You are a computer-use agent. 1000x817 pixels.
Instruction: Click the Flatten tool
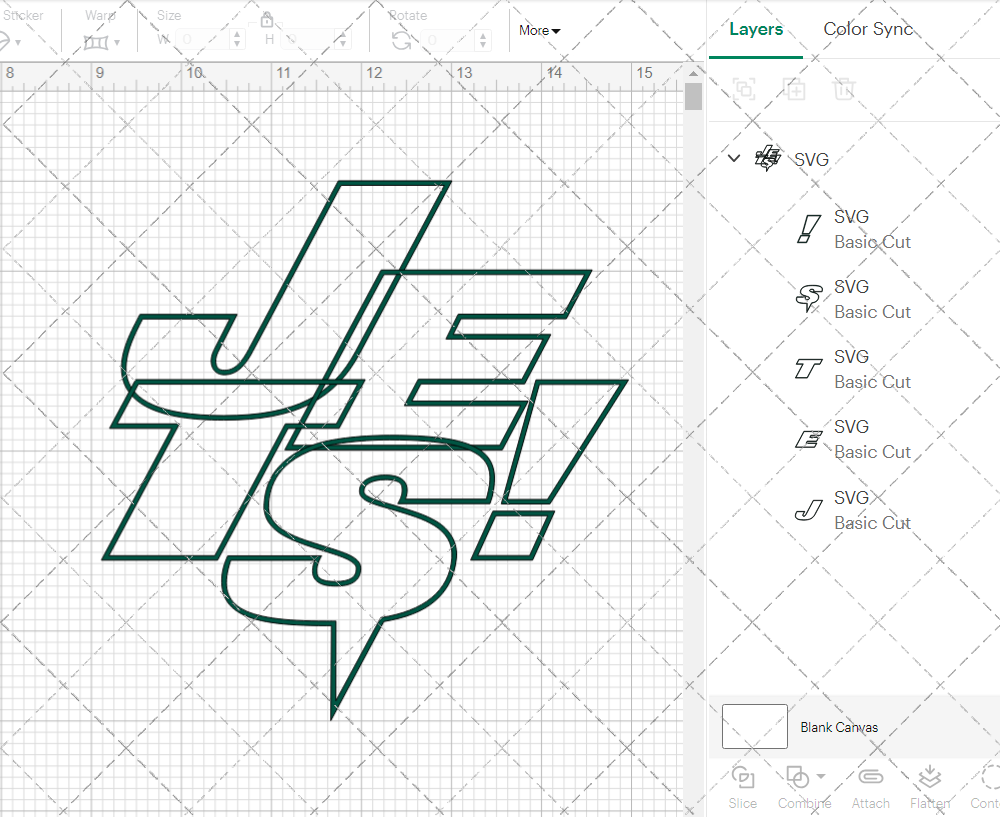click(930, 788)
